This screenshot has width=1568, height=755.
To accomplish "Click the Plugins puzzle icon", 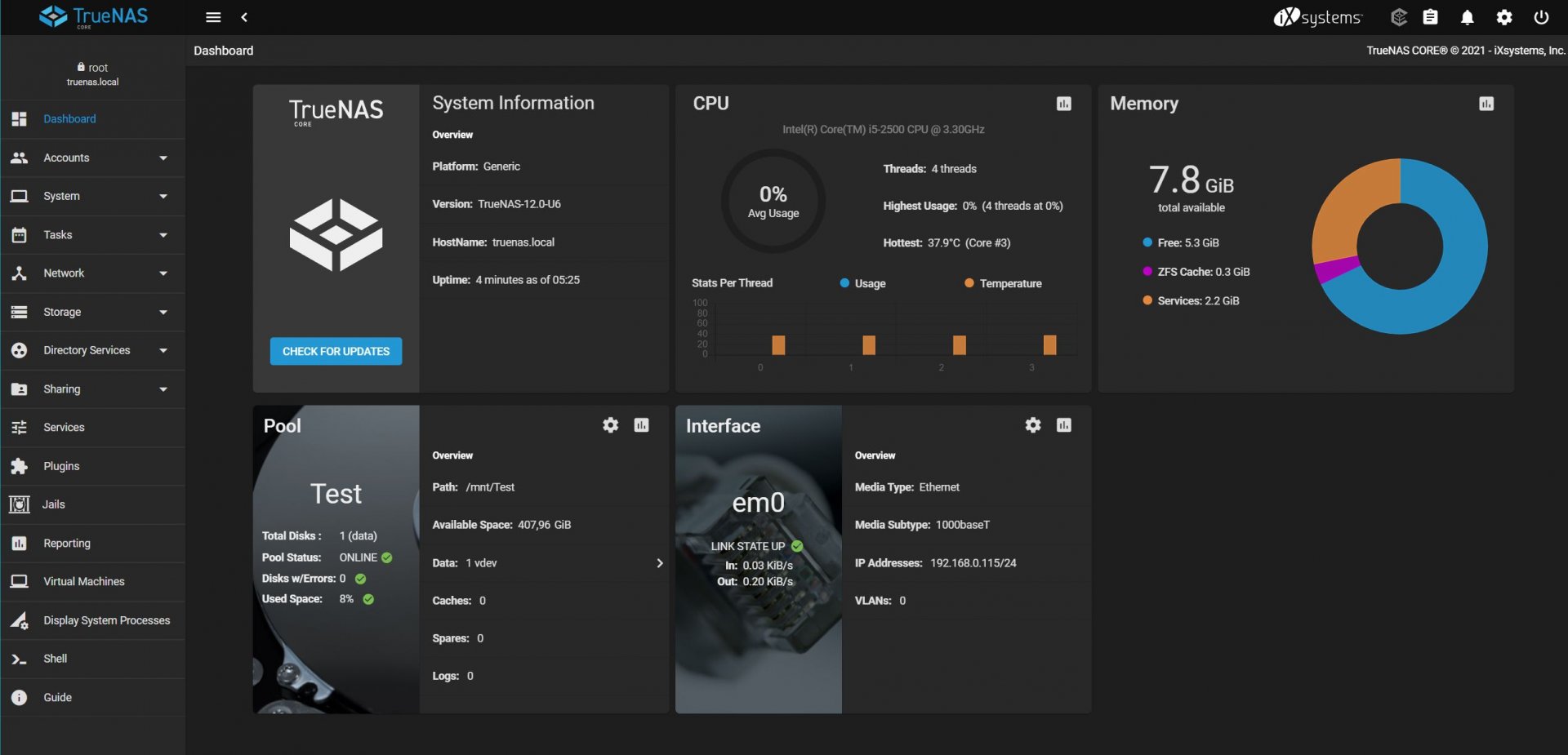I will (x=20, y=466).
